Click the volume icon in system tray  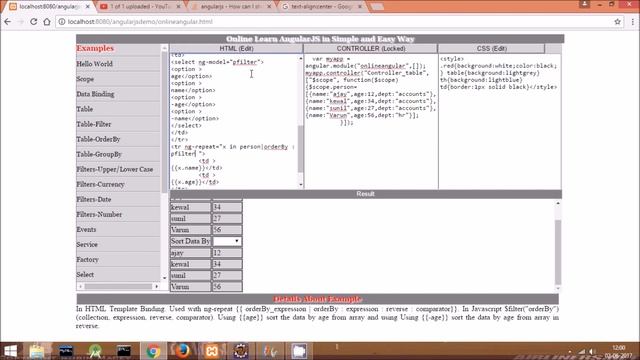[592, 351]
